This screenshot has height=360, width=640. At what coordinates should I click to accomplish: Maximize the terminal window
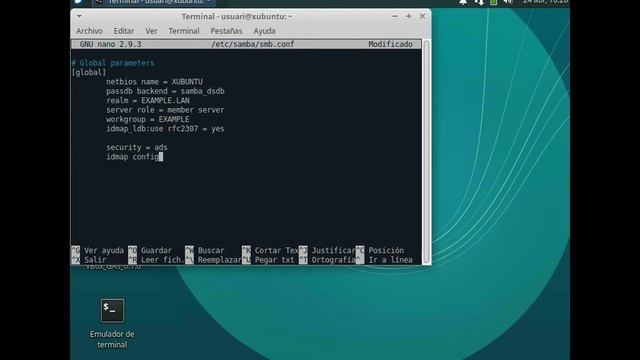(x=409, y=16)
